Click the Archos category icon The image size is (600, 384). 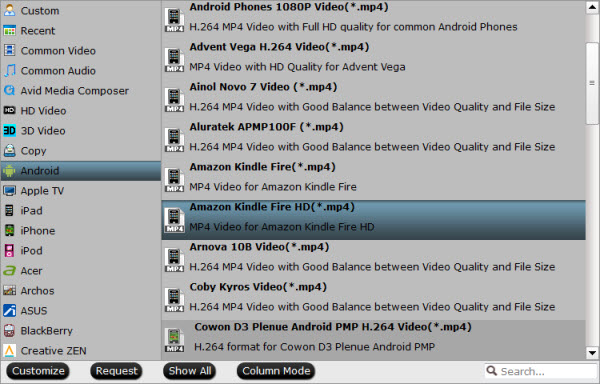coord(9,290)
